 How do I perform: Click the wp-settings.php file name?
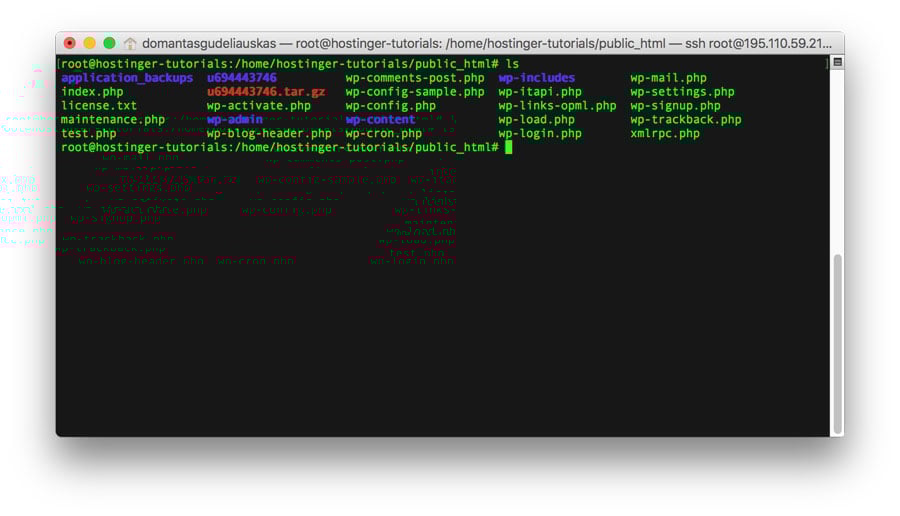682,92
